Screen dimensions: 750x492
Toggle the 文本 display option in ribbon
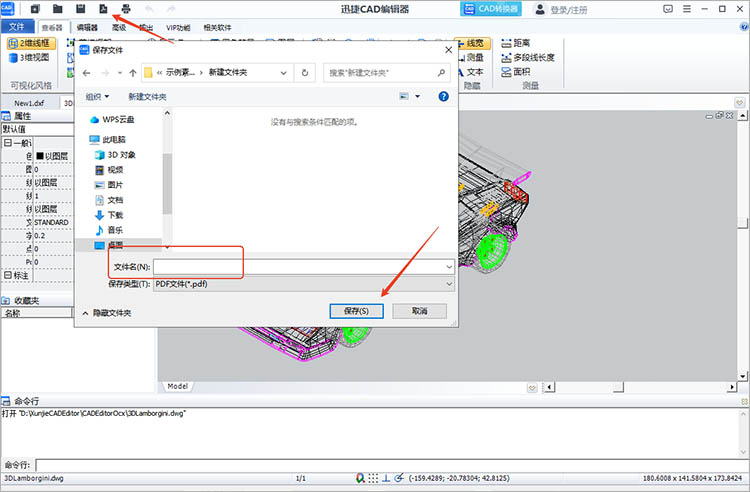click(x=471, y=72)
